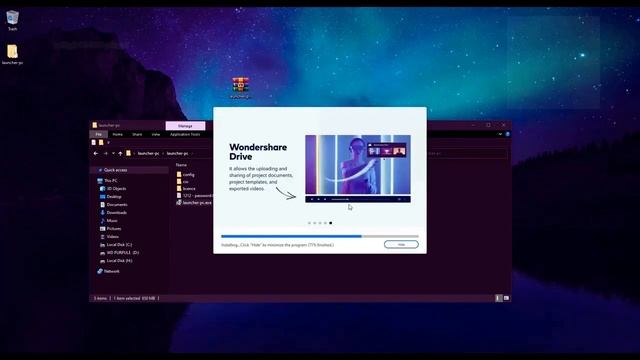Select the first carousel dot in installer
Screen dimensions: 640x360
[x=309, y=223]
